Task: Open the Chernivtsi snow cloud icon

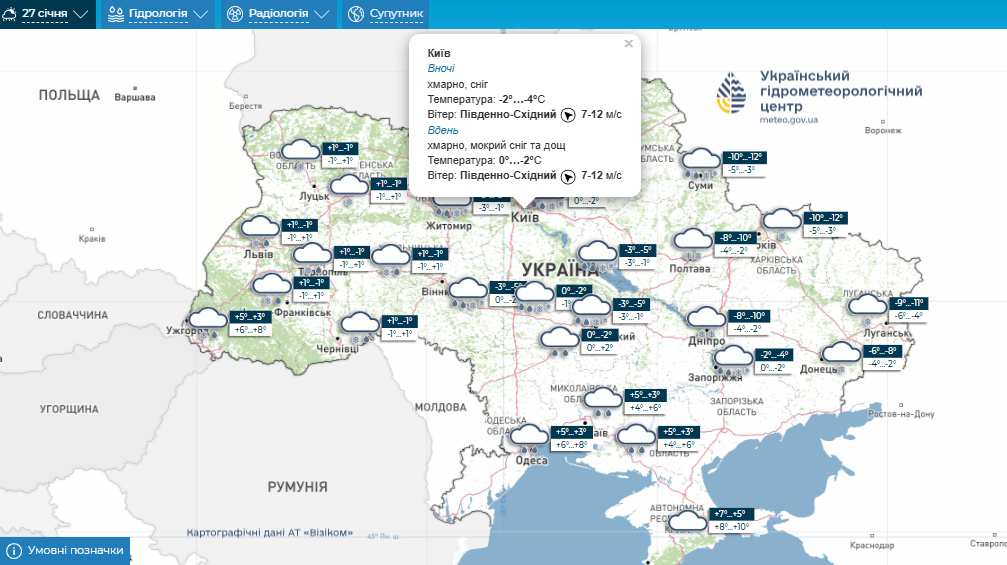Action: (359, 326)
